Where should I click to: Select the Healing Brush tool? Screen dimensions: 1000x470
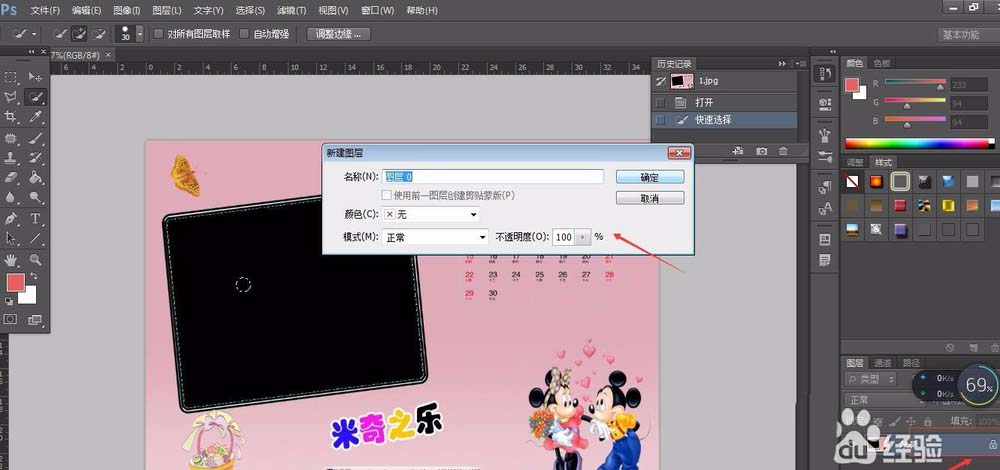11,138
